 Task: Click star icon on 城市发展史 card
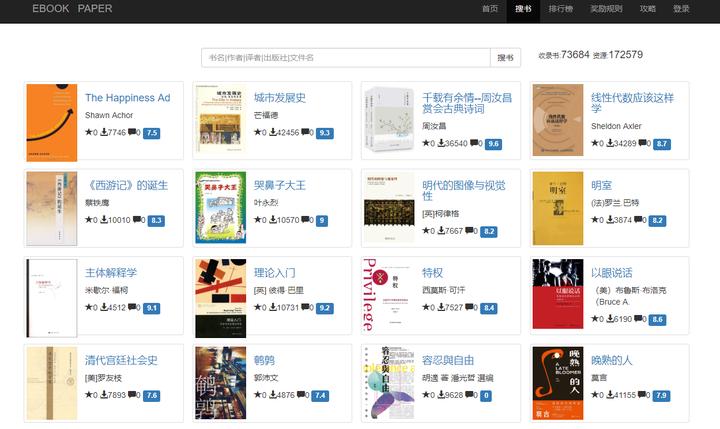pyautogui.click(x=257, y=132)
